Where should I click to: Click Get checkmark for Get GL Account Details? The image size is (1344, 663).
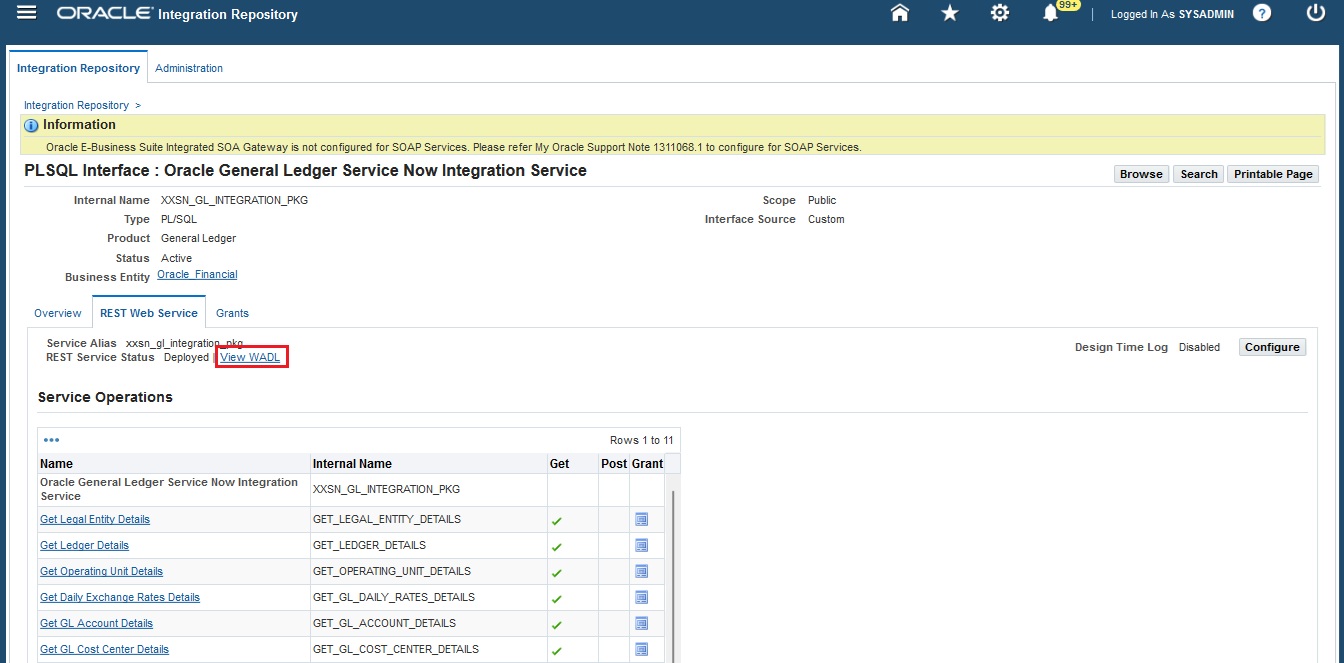tap(557, 625)
